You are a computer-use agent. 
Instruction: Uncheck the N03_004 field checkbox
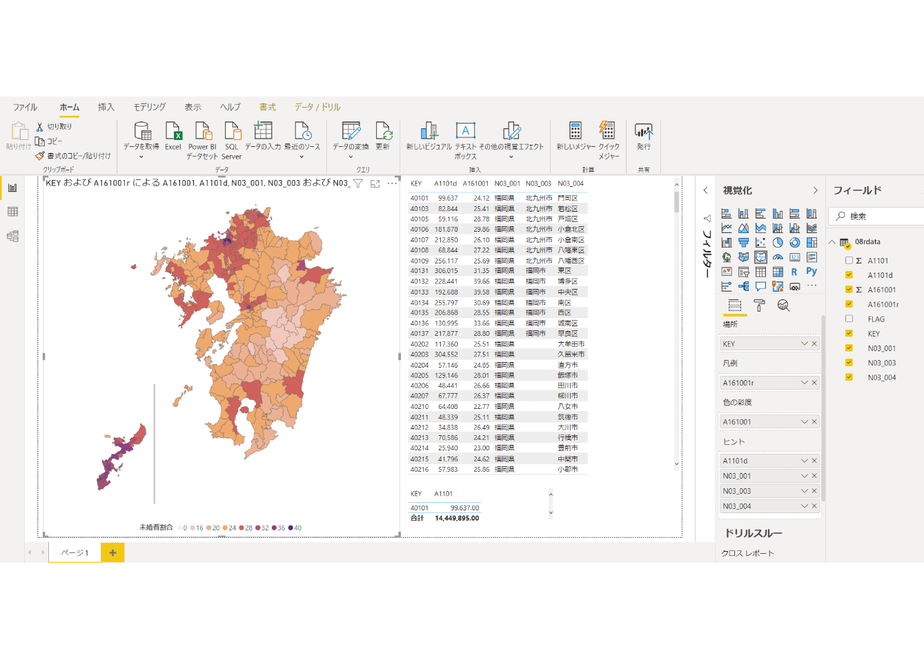[849, 377]
